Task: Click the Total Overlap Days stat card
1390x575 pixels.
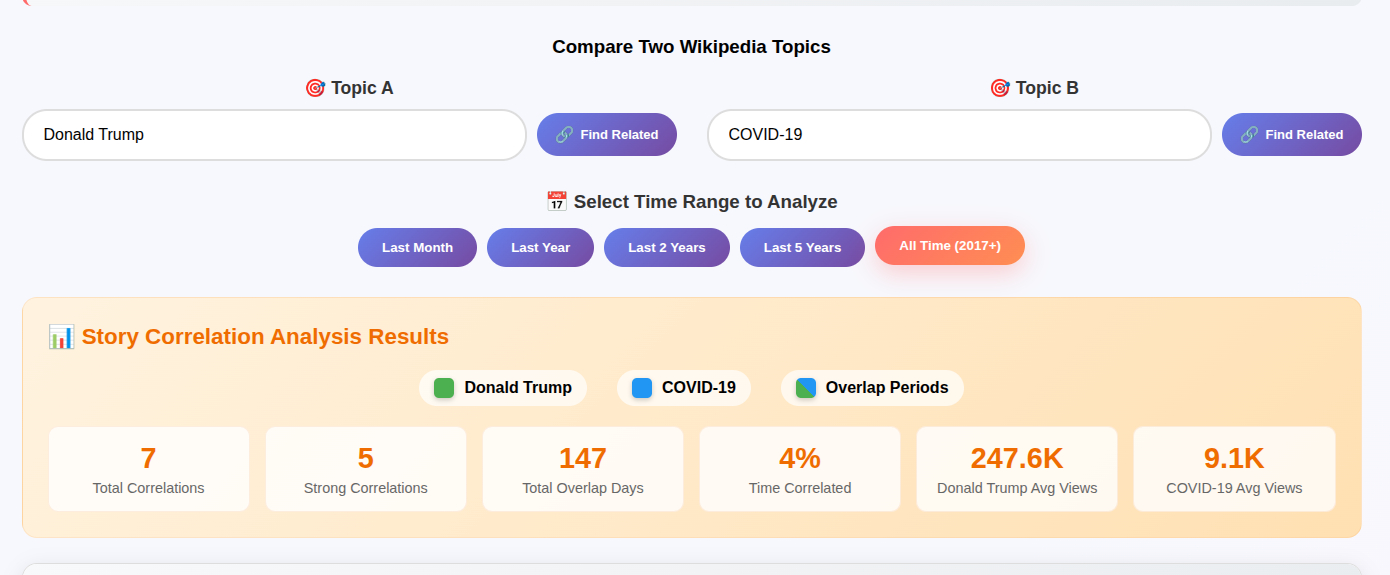Action: pyautogui.click(x=583, y=469)
